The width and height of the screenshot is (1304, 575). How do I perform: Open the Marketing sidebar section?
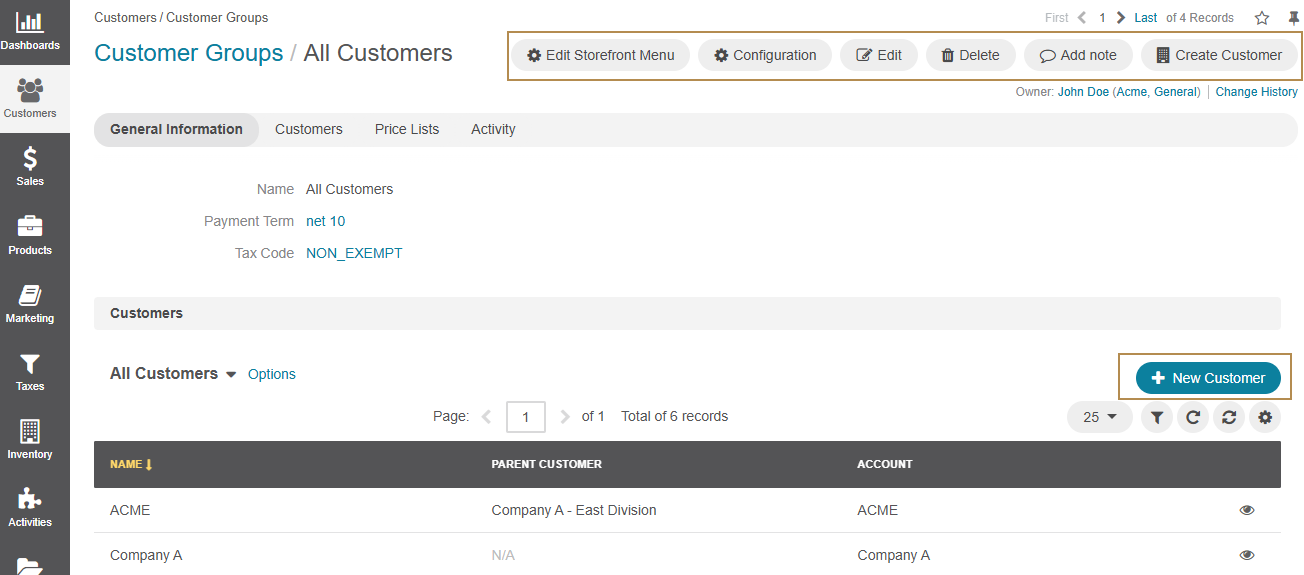point(30,303)
